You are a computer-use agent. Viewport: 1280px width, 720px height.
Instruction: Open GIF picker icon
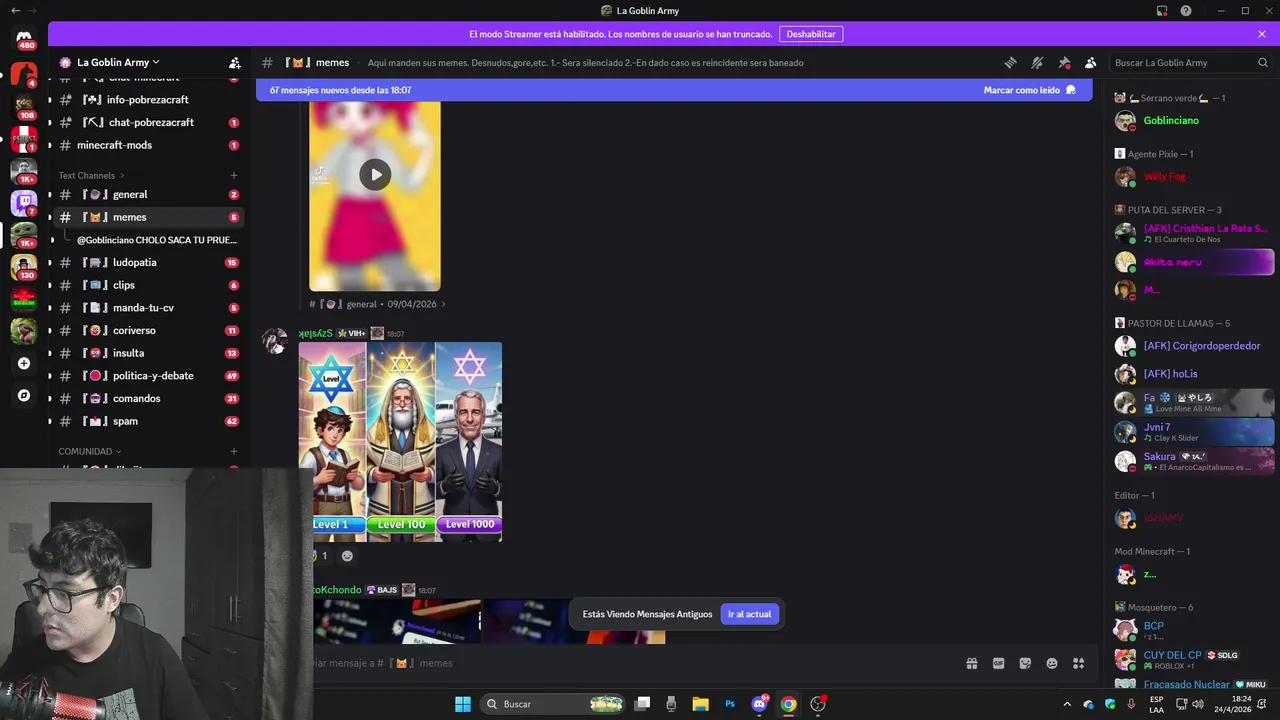(998, 663)
